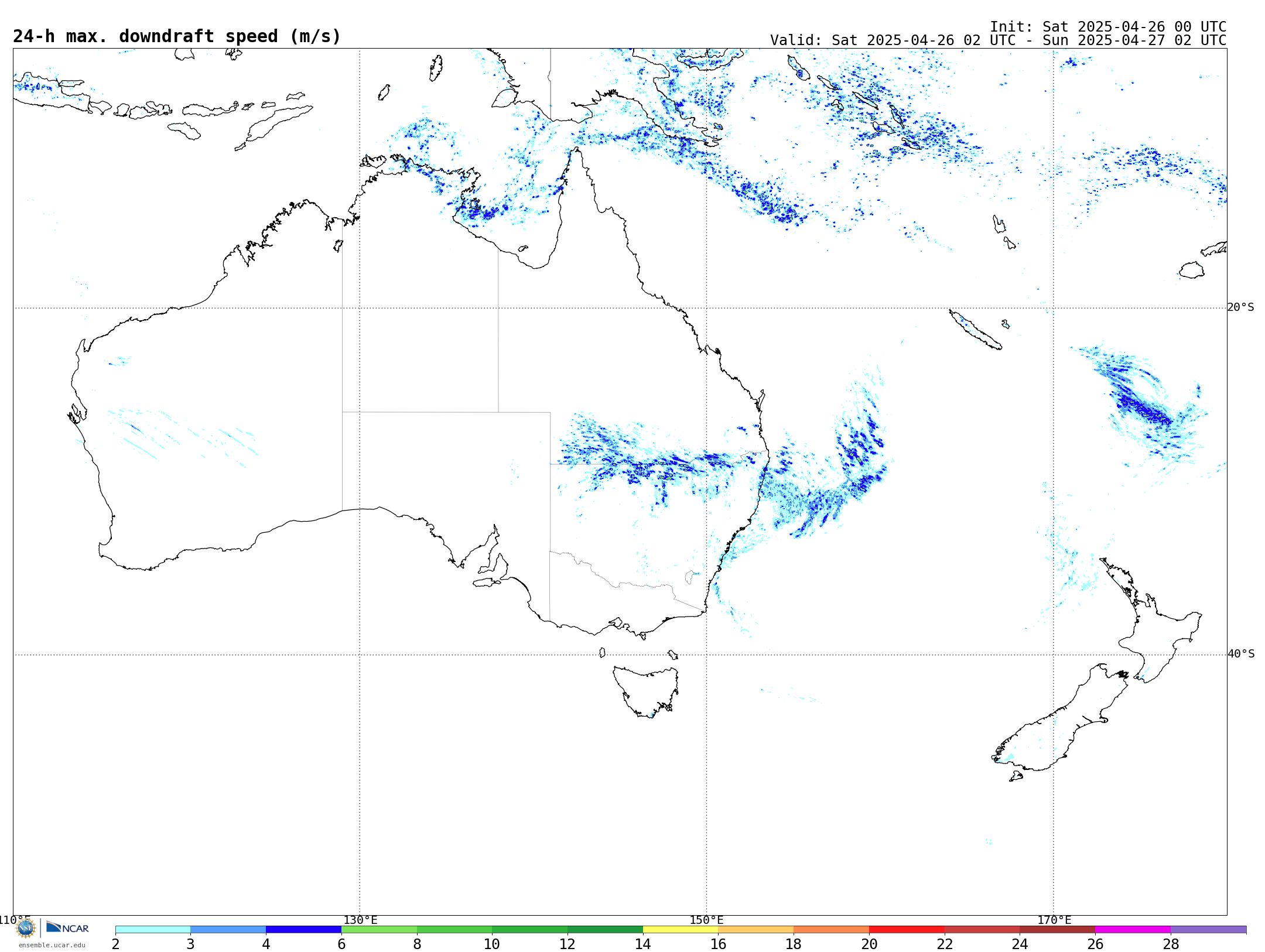Pick the light cyan 2–3 m/s swatch

pyautogui.click(x=153, y=930)
